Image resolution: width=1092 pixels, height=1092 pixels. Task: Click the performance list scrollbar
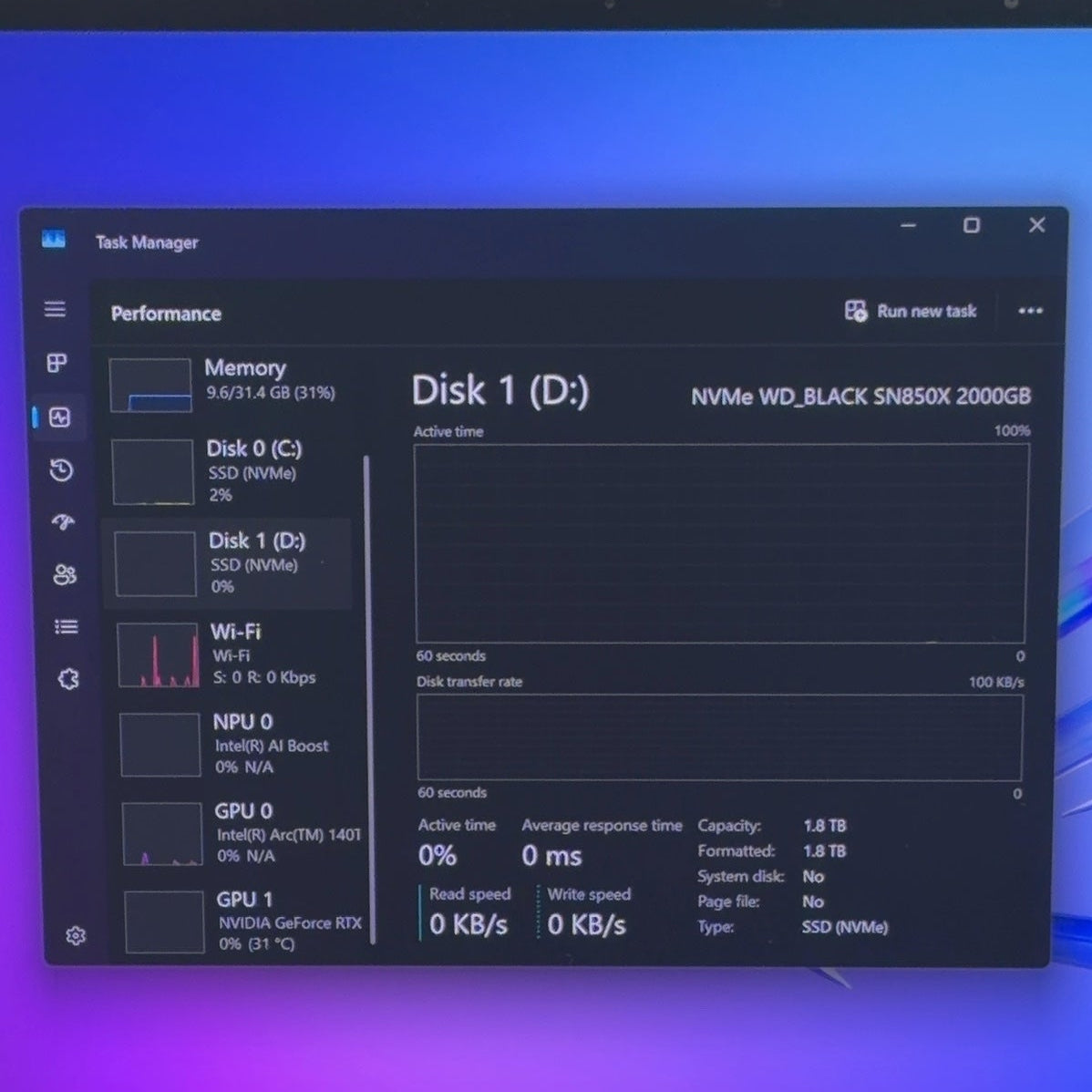[x=369, y=700]
